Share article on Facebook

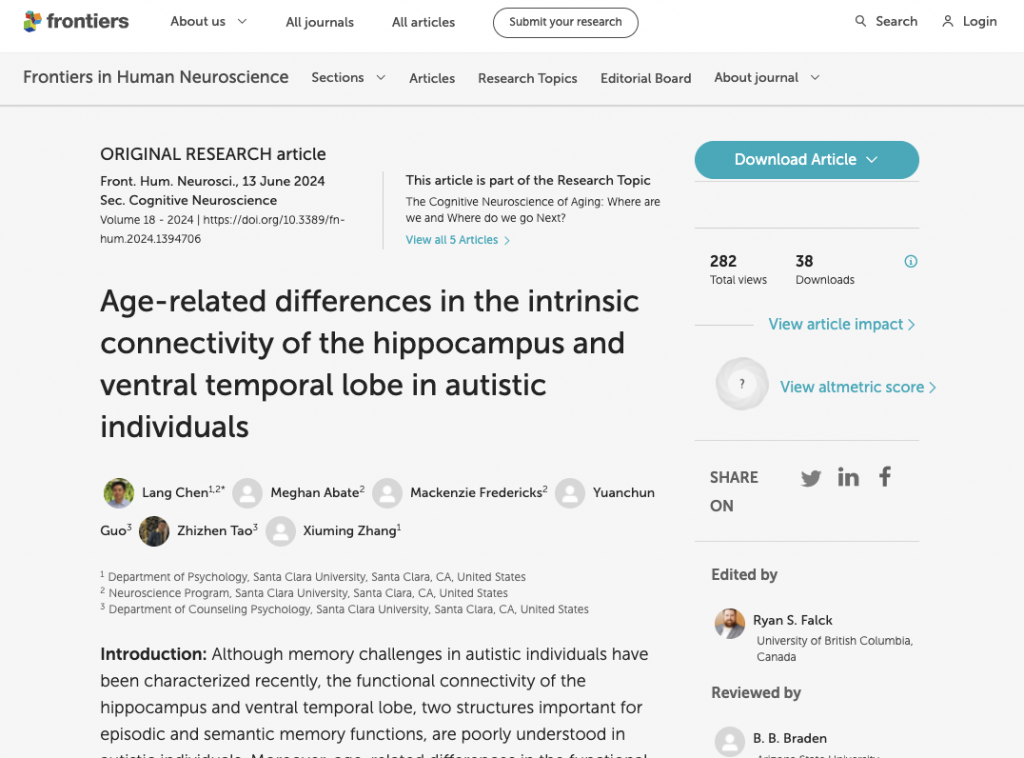click(885, 477)
